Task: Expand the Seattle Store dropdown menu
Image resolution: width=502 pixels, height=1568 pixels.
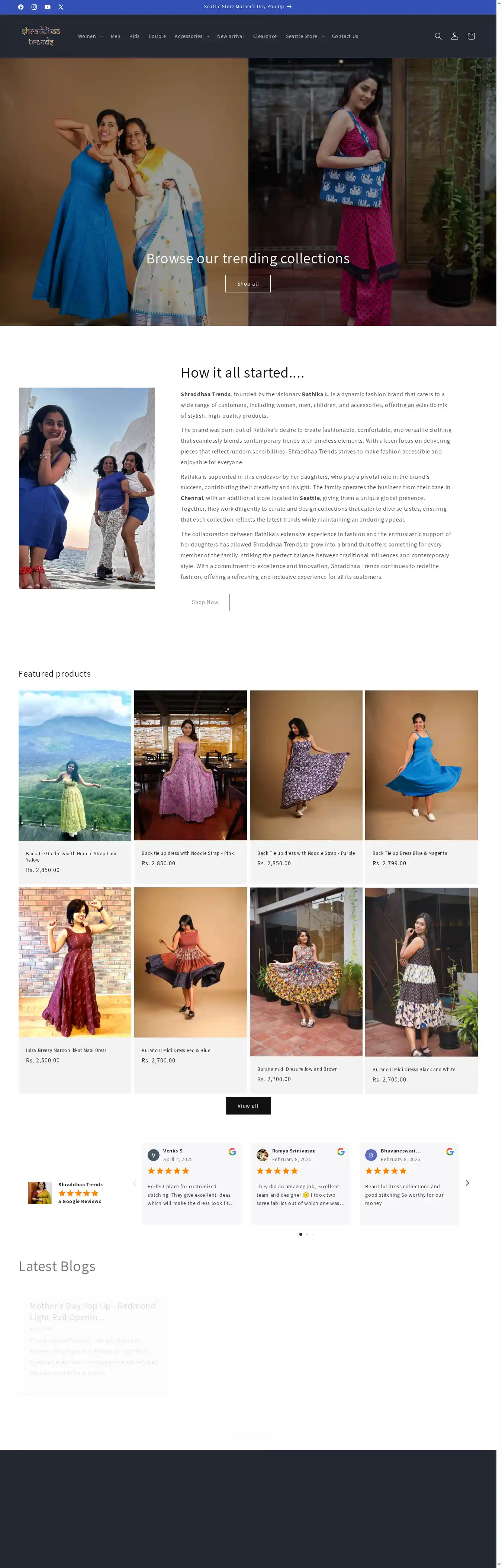Action: click(305, 36)
